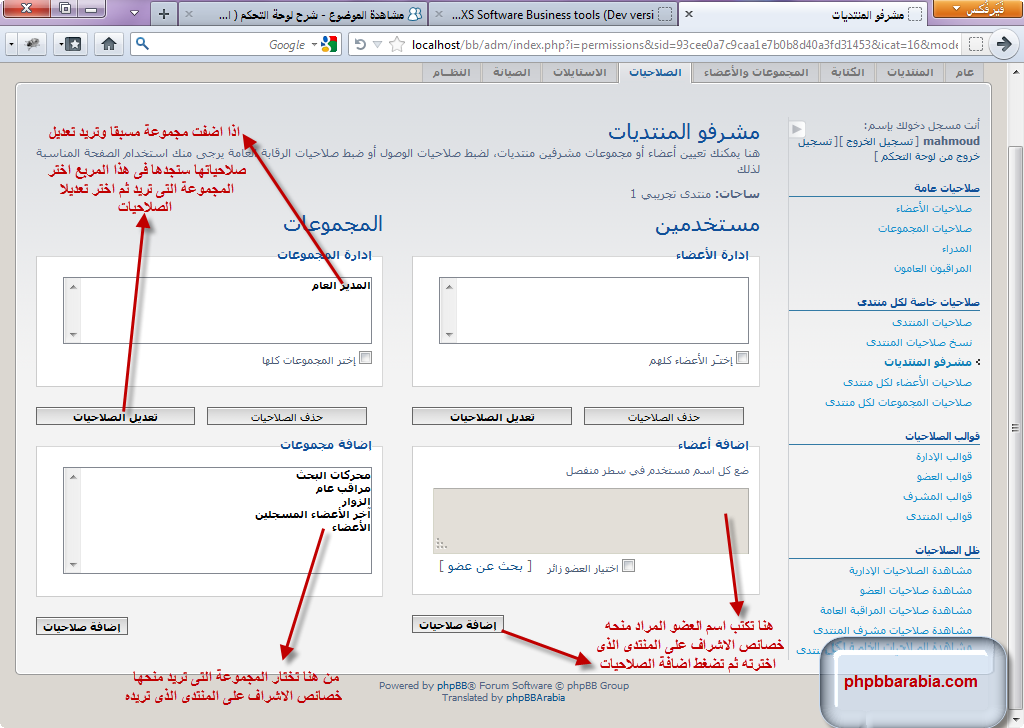Image resolution: width=1024 pixels, height=728 pixels.
Task: Click تسجيل الخروج logout link
Action: [879, 142]
